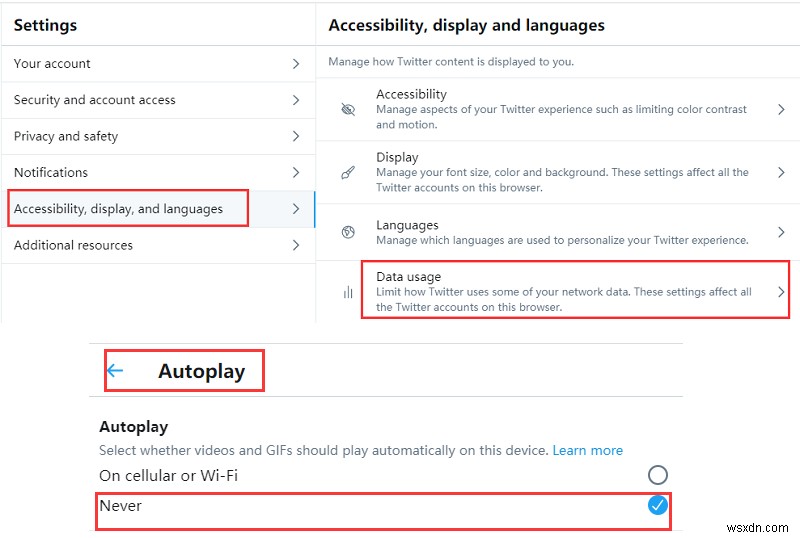
Task: Go back using the Autoplay back arrow
Action: tap(115, 371)
